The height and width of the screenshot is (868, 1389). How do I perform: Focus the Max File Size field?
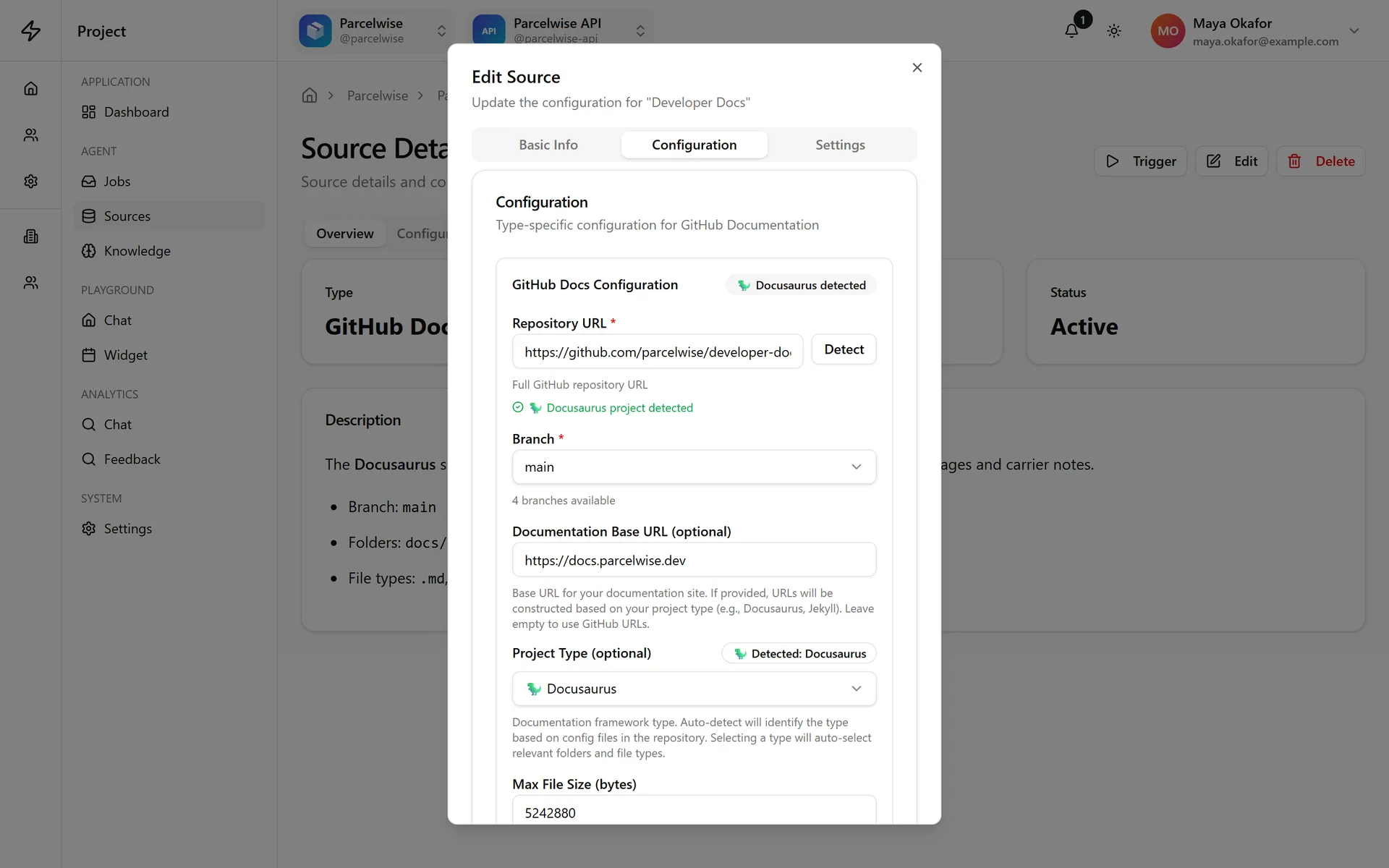(x=694, y=810)
